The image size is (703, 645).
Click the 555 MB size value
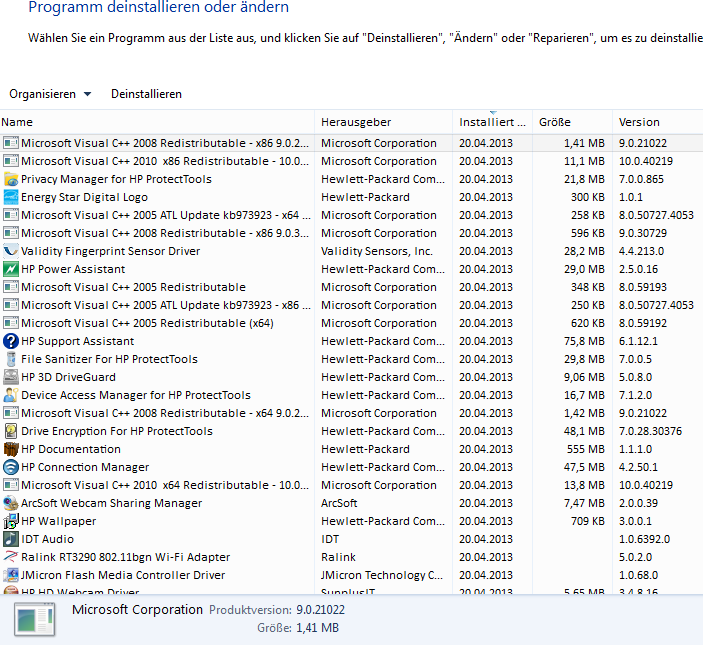[x=586, y=449]
